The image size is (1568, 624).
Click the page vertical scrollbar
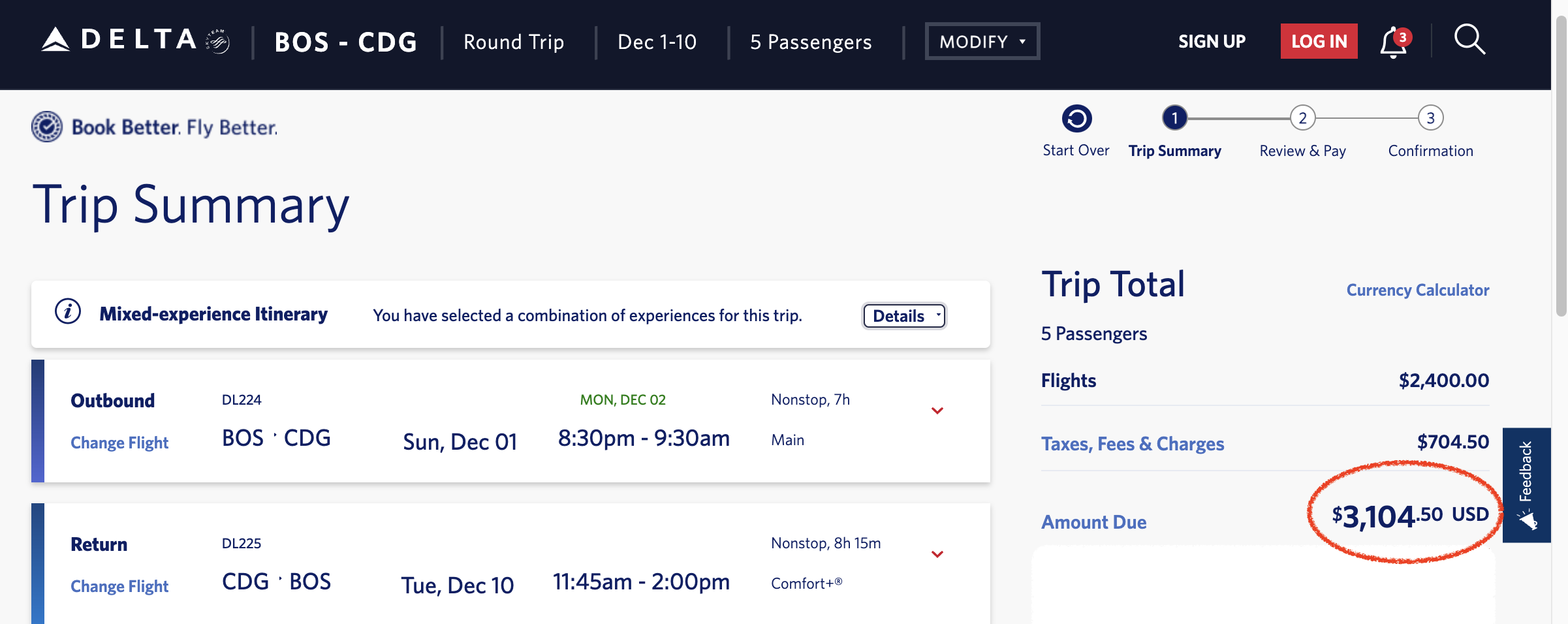[1560, 163]
